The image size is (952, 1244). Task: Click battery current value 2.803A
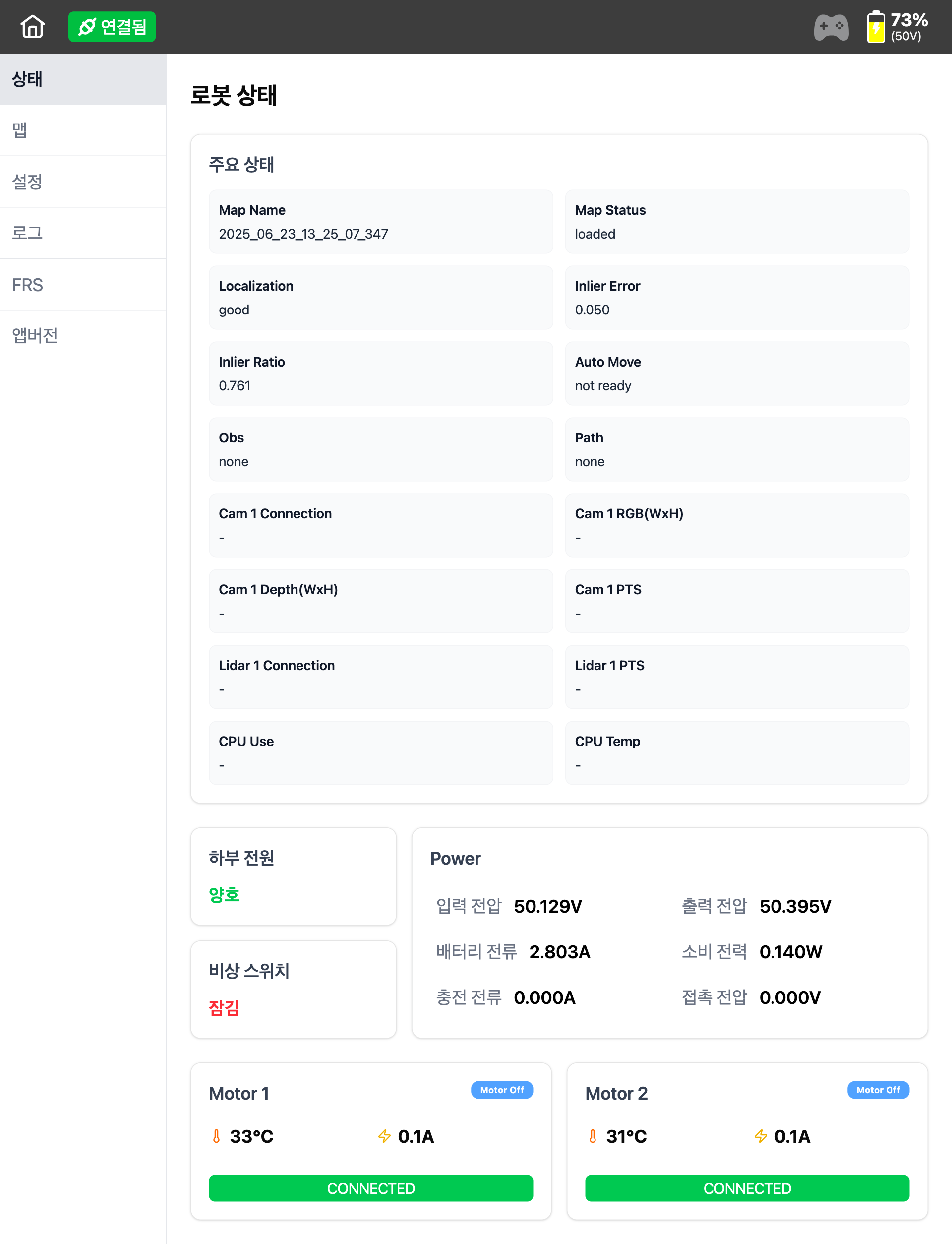tap(559, 952)
